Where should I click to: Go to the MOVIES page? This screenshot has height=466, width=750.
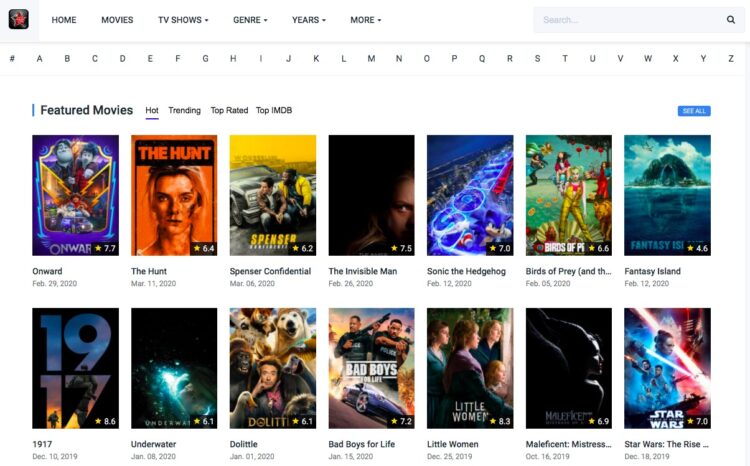117,20
